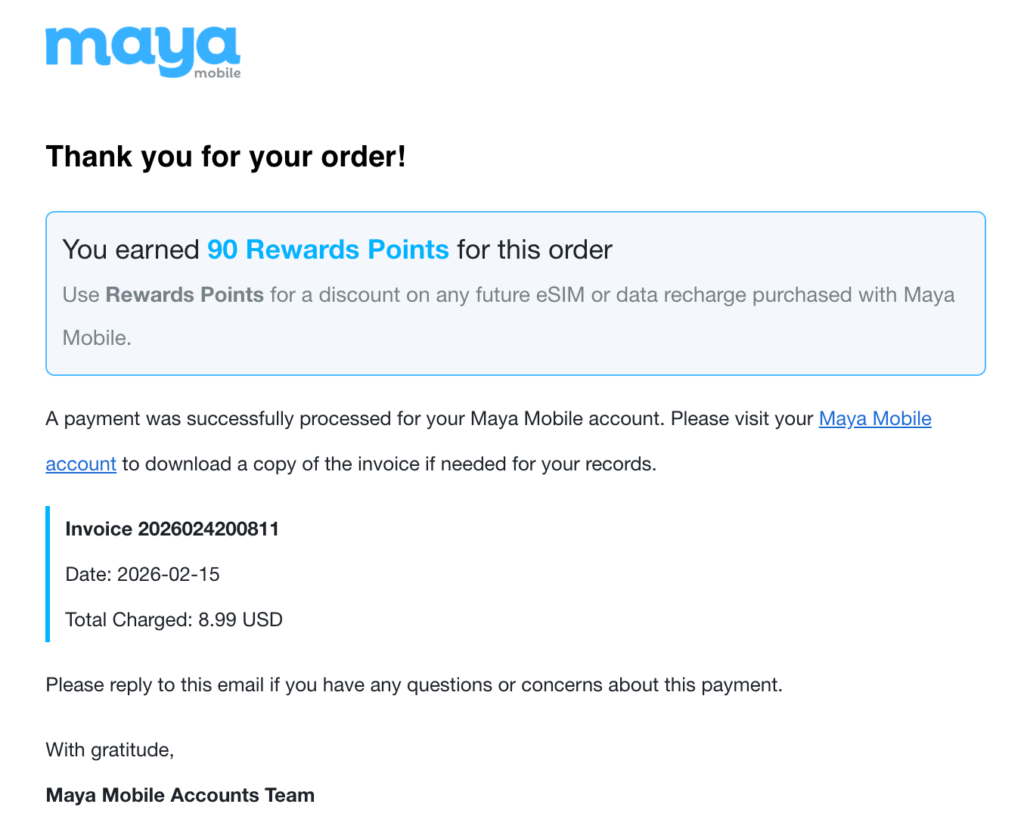Select the 'You earned' headline text

pos(130,249)
